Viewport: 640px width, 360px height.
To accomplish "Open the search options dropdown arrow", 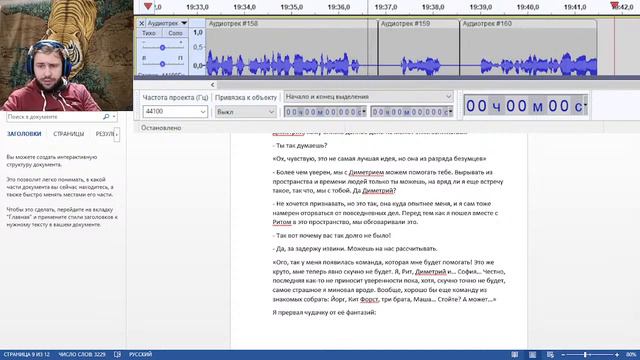I will tap(114, 117).
